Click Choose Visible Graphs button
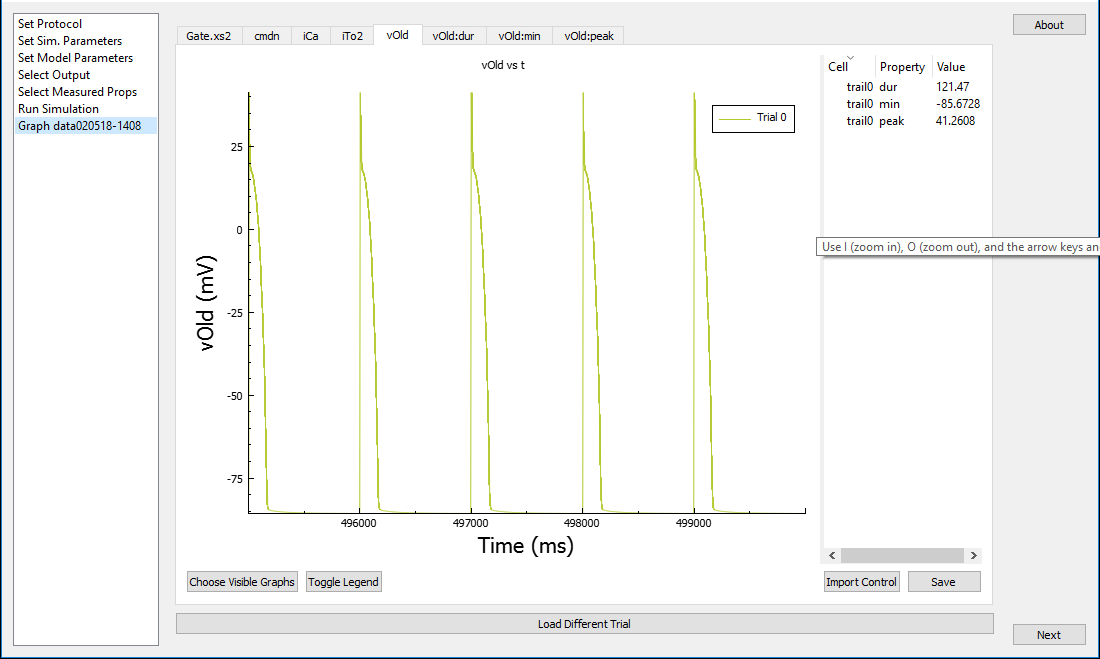 [242, 582]
